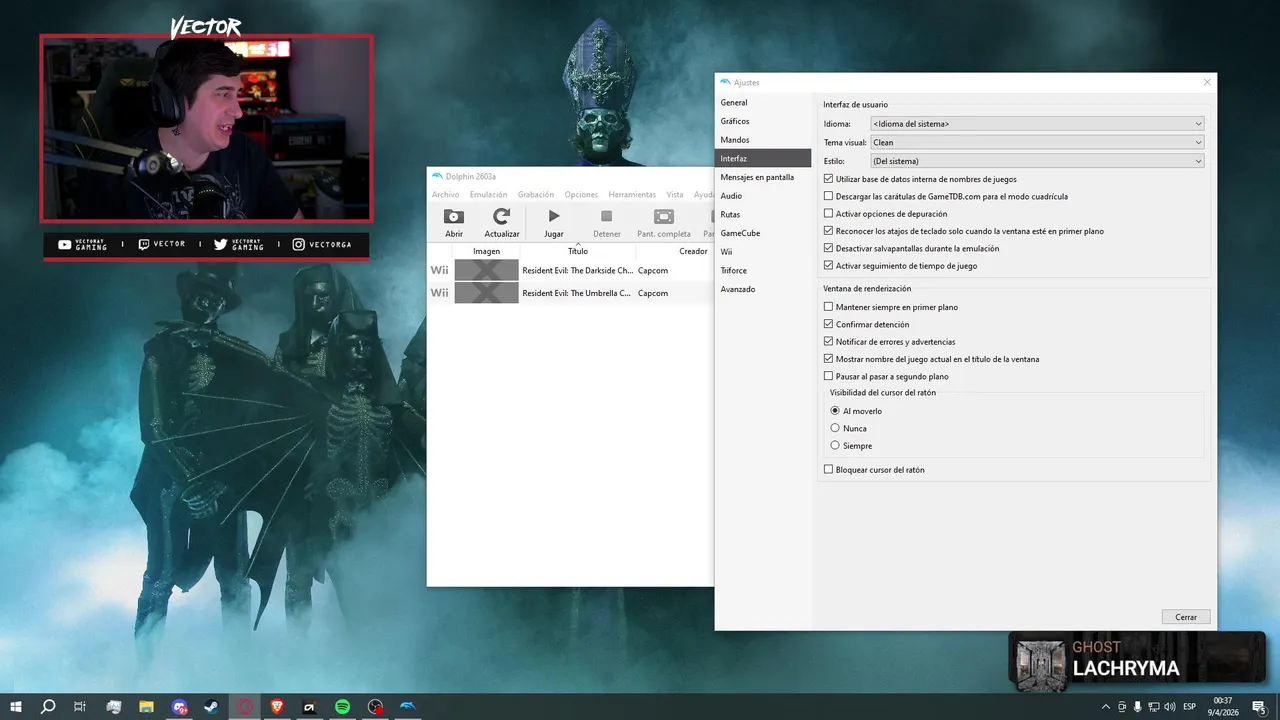Image resolution: width=1280 pixels, height=720 pixels.
Task: Switch to Rutas settings tab
Action: pyautogui.click(x=763, y=214)
